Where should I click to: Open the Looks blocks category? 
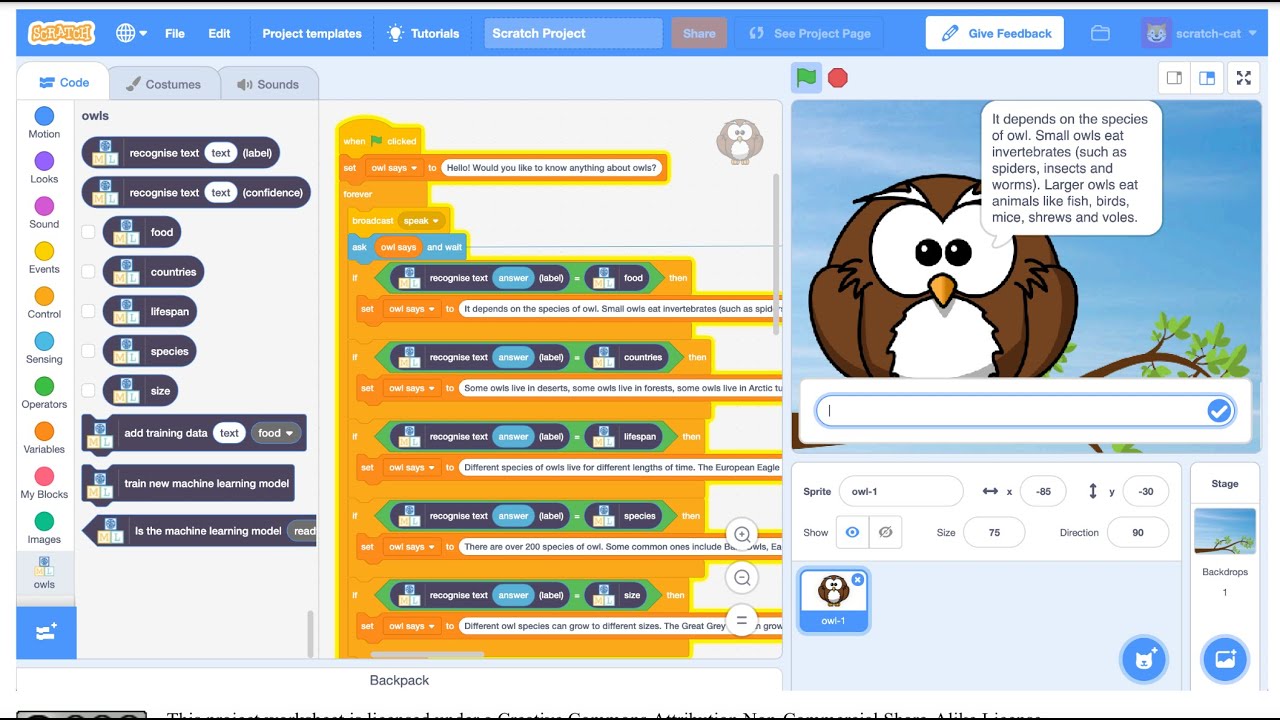coord(44,168)
